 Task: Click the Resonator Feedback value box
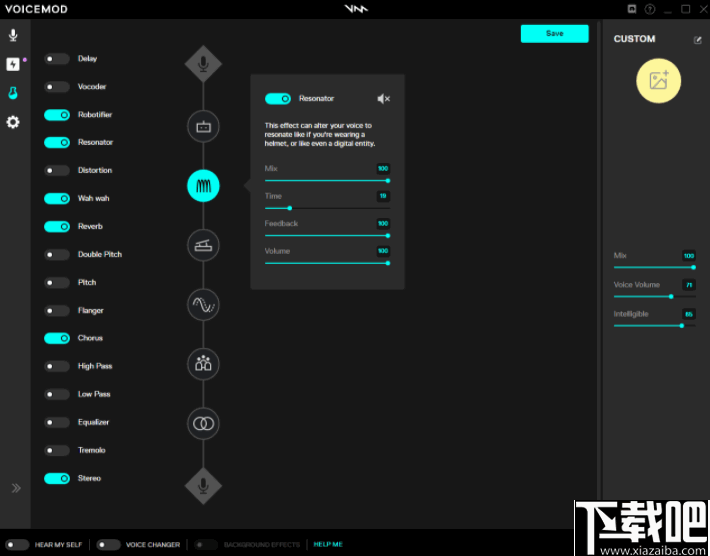[383, 223]
